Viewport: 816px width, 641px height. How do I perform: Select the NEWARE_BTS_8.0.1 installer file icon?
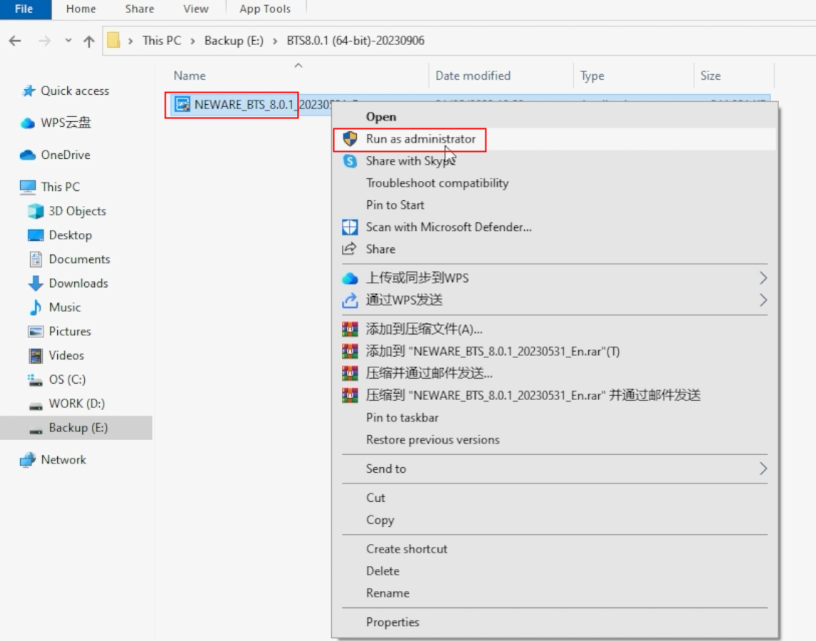[182, 105]
